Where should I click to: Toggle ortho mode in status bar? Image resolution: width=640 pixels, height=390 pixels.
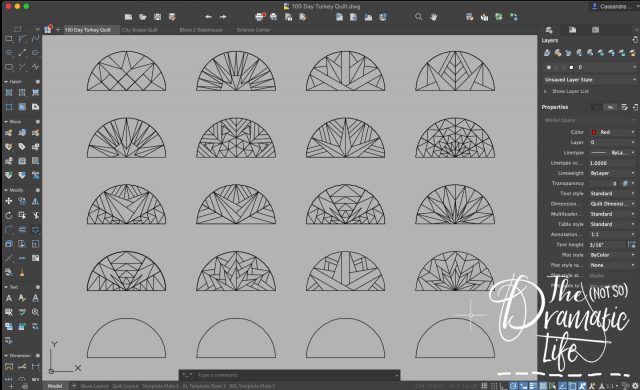pos(503,386)
